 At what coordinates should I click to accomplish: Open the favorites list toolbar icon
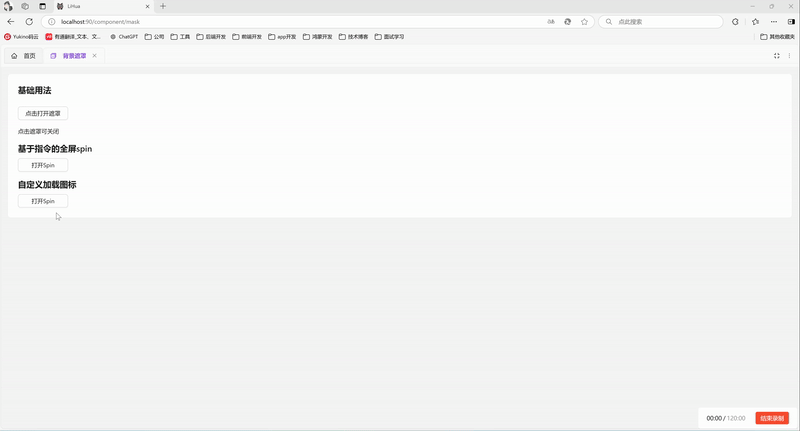pyautogui.click(x=756, y=21)
